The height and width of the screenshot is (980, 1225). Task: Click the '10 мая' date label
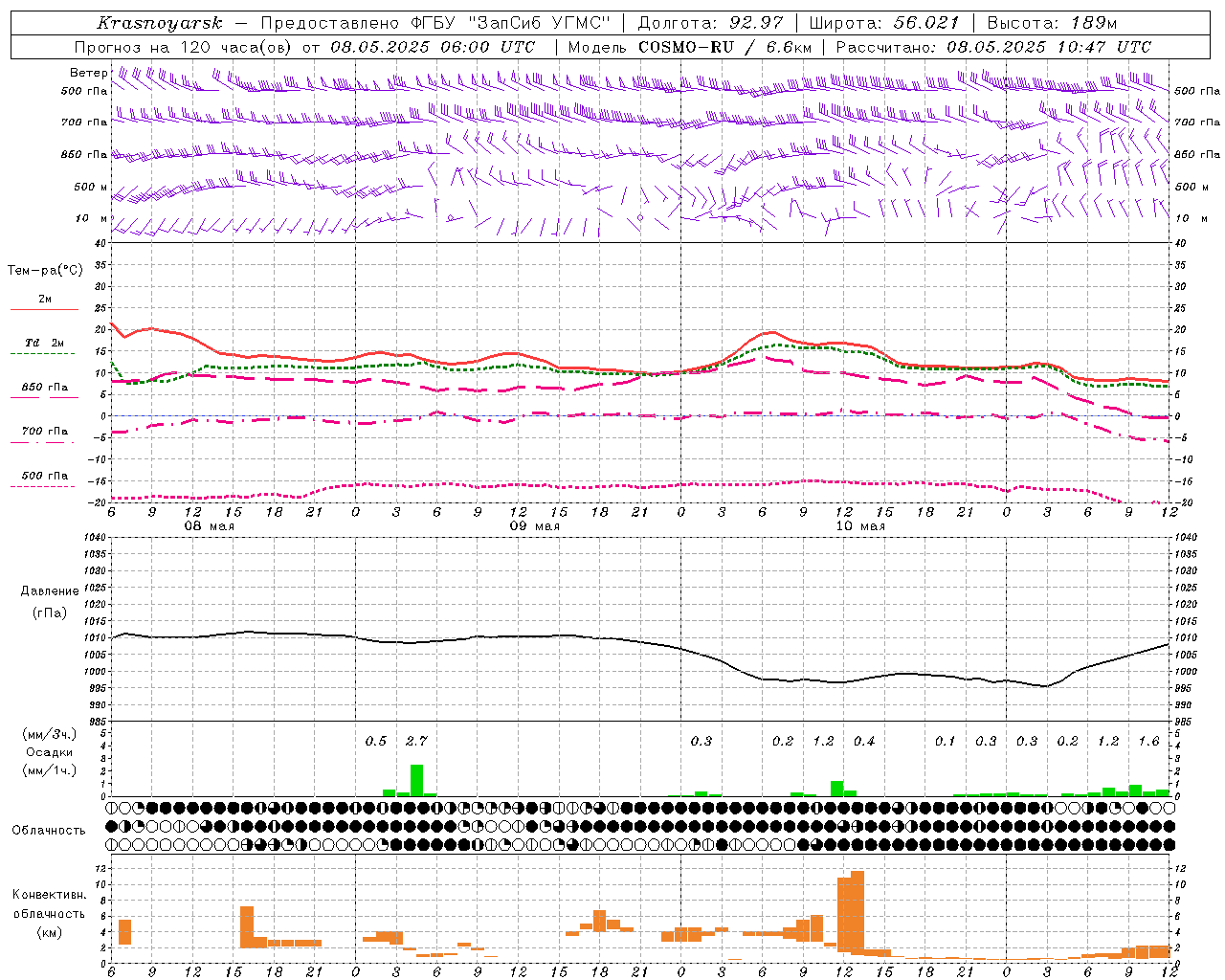tap(860, 526)
